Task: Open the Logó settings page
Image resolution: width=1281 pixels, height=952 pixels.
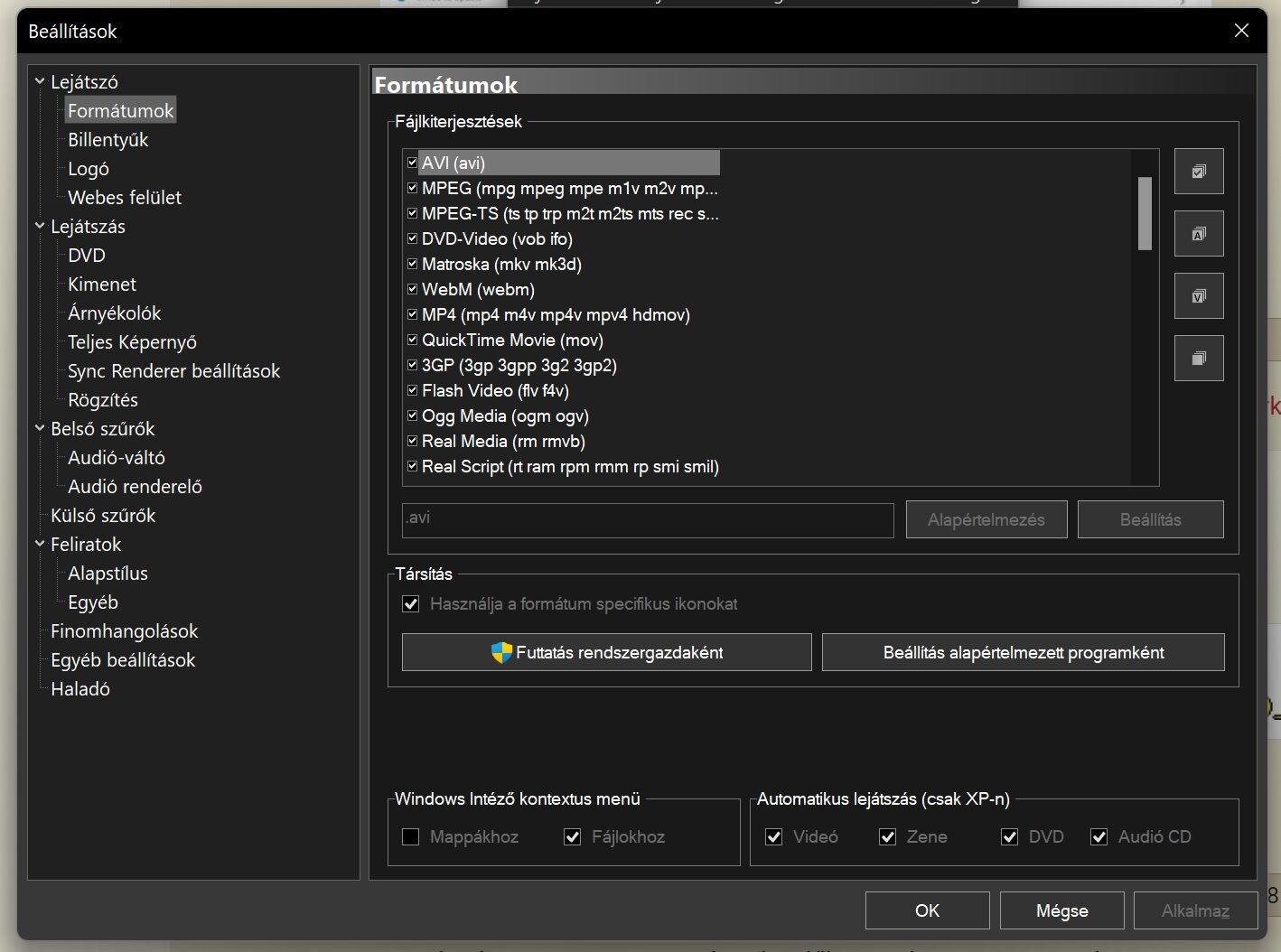Action: coord(89,168)
